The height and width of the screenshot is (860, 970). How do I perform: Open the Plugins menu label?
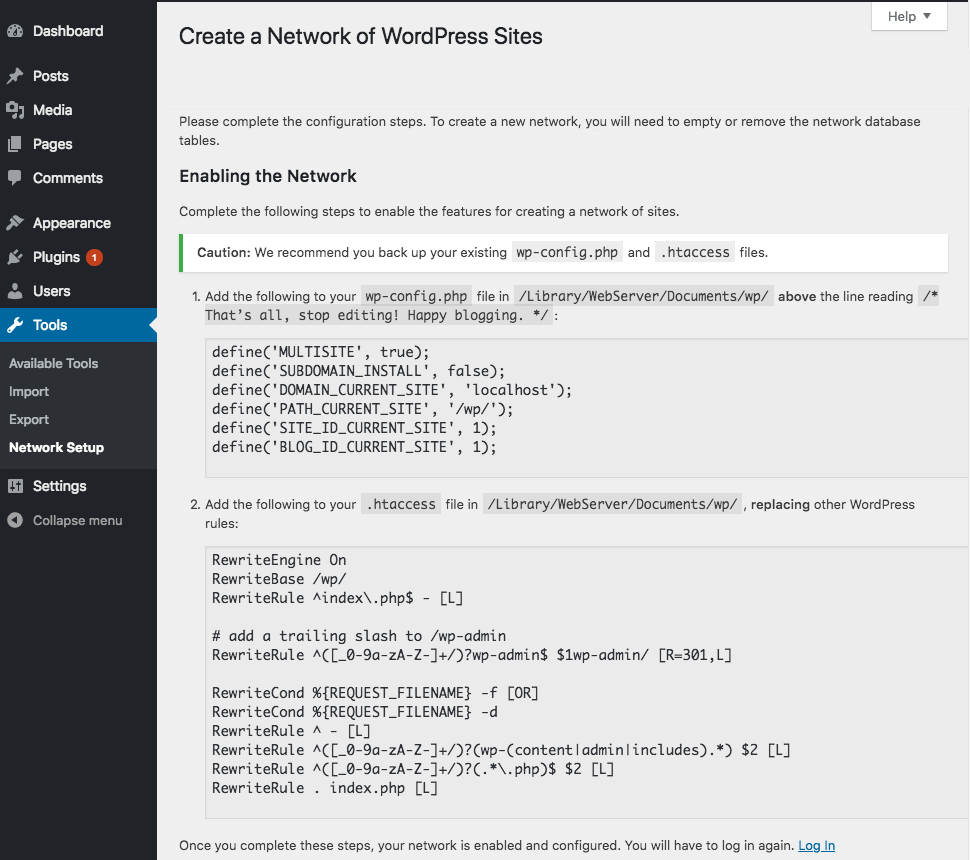coord(56,257)
